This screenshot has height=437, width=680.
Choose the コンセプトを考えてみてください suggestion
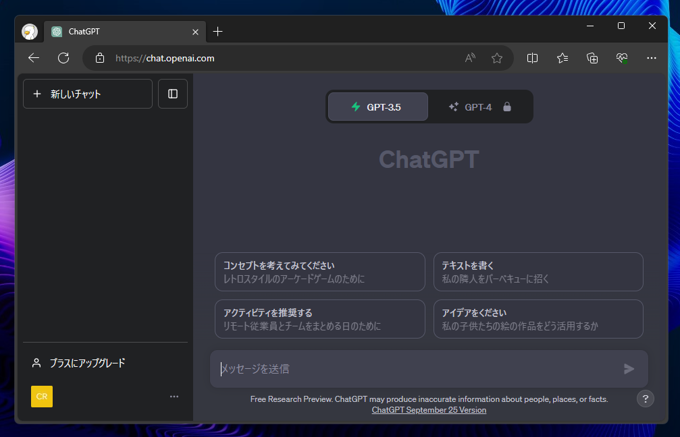(320, 272)
